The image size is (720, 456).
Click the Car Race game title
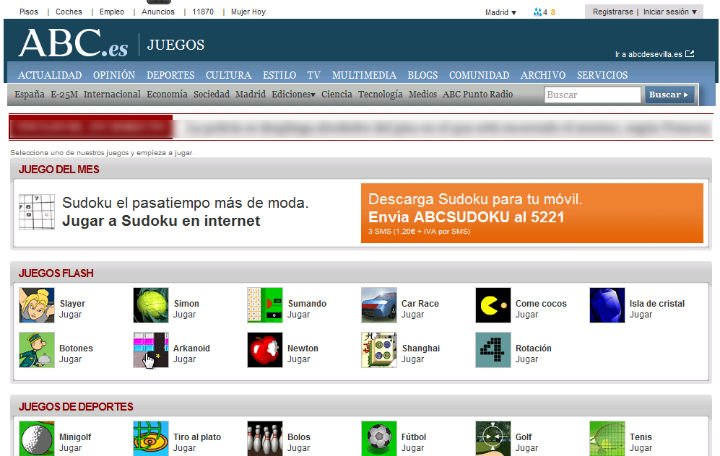pyautogui.click(x=420, y=304)
